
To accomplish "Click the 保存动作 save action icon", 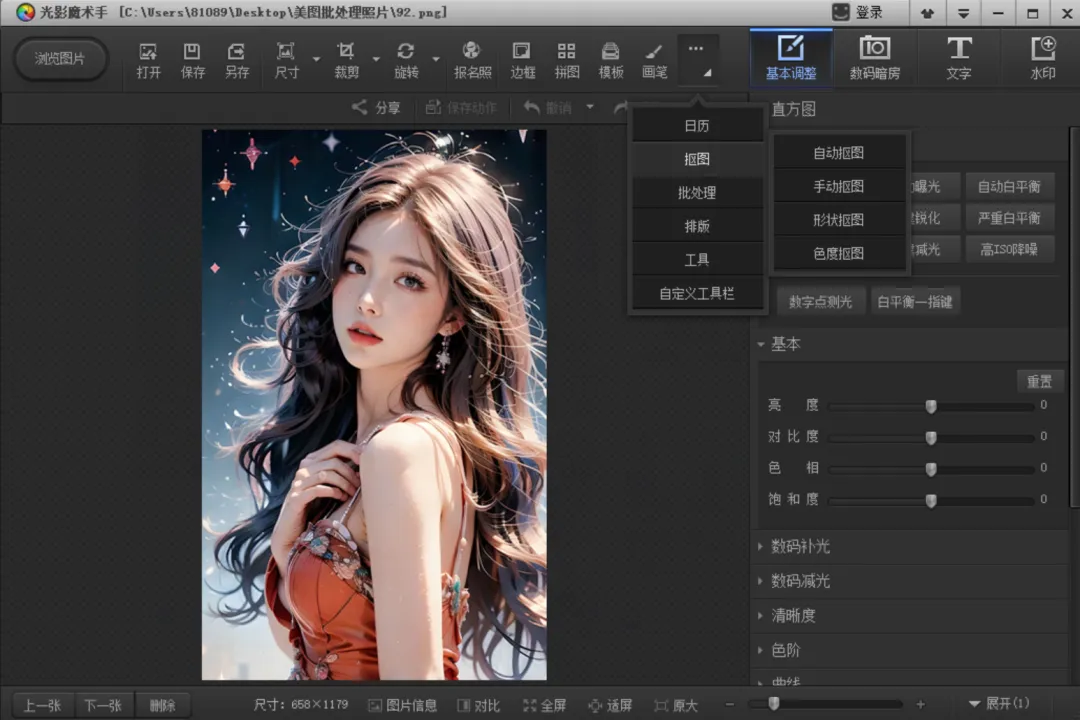I will (x=433, y=107).
